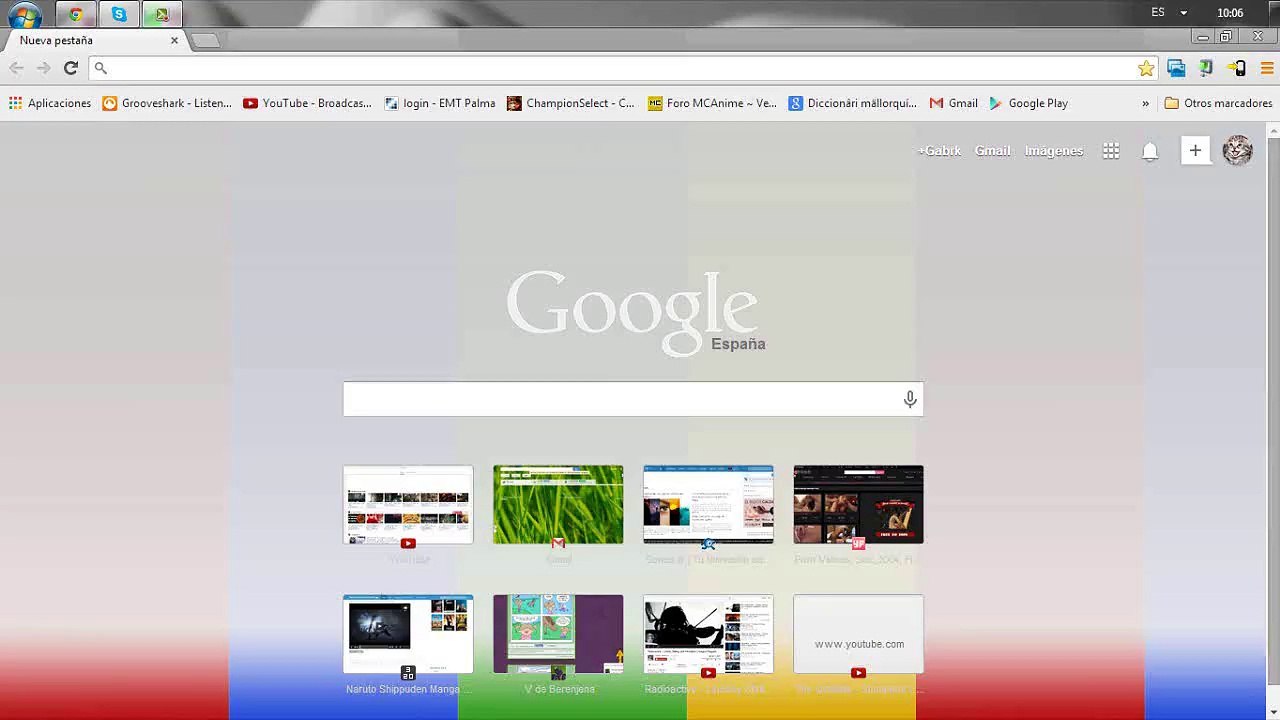
Task: Start voice search with the microphone
Action: (910, 399)
